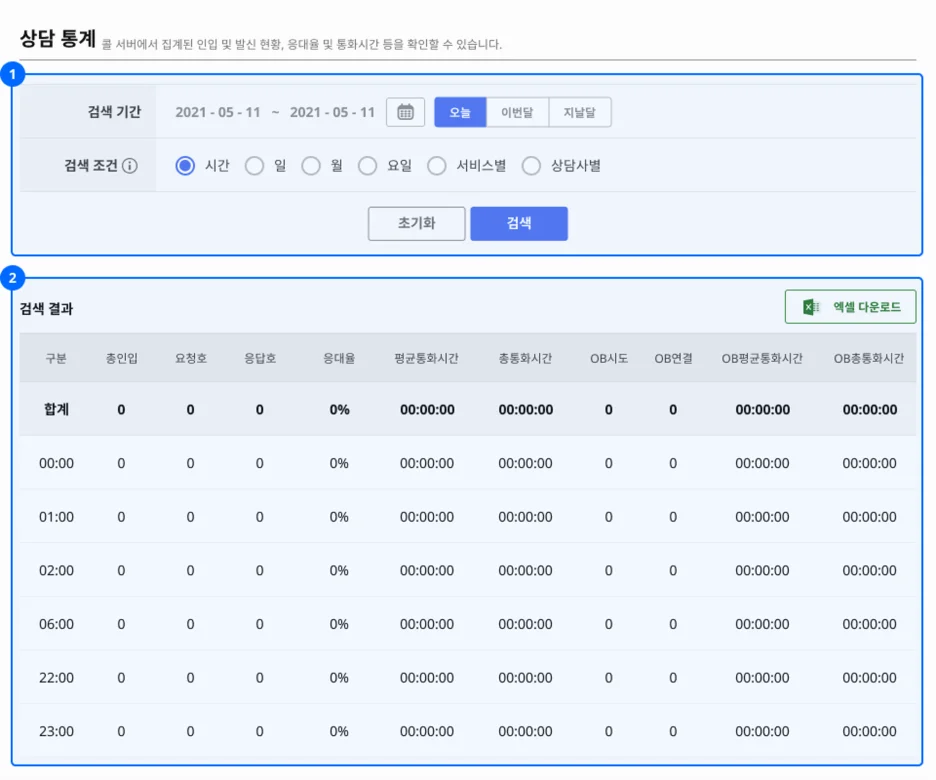Switch to the 지난달 period tab
Viewport: 936px width, 780px height.
[x=580, y=112]
